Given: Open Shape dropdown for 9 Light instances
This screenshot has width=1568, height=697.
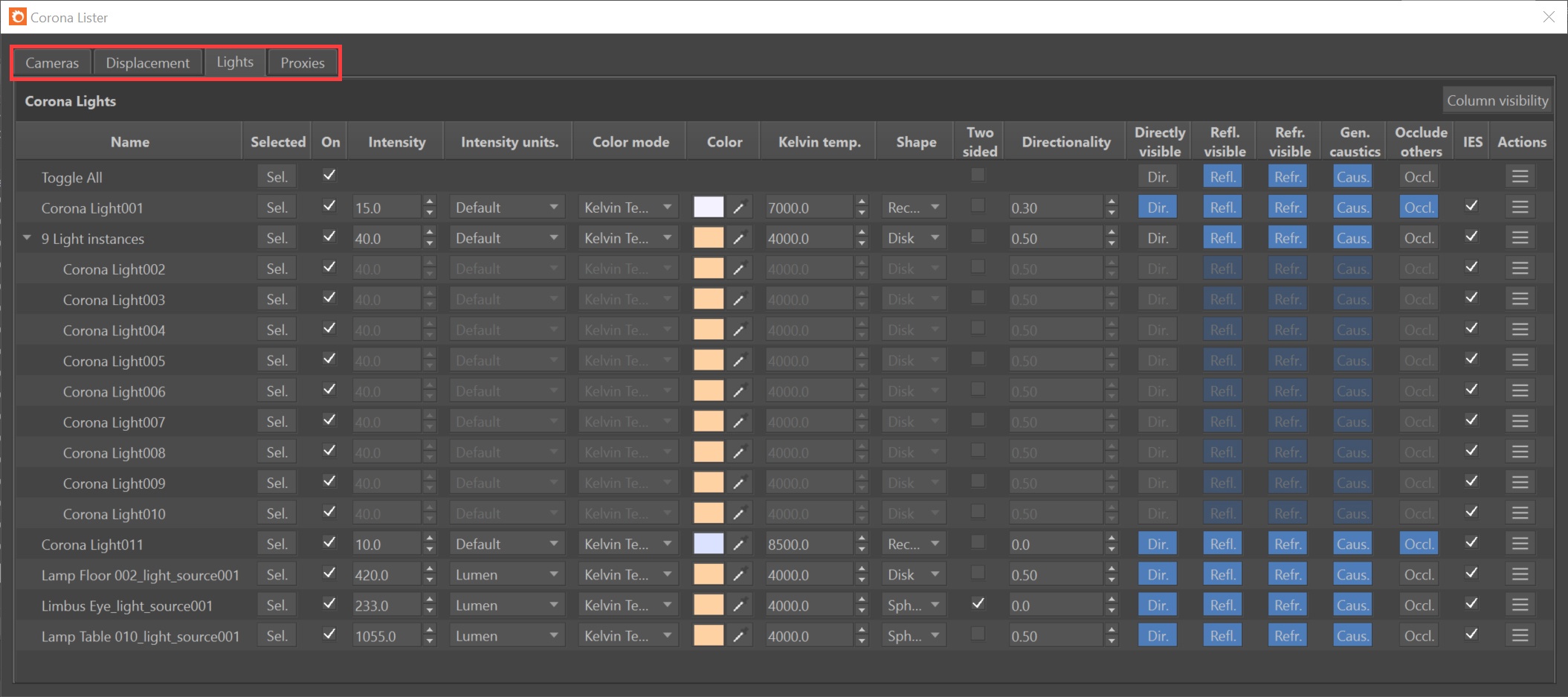Looking at the screenshot, I should (x=914, y=238).
